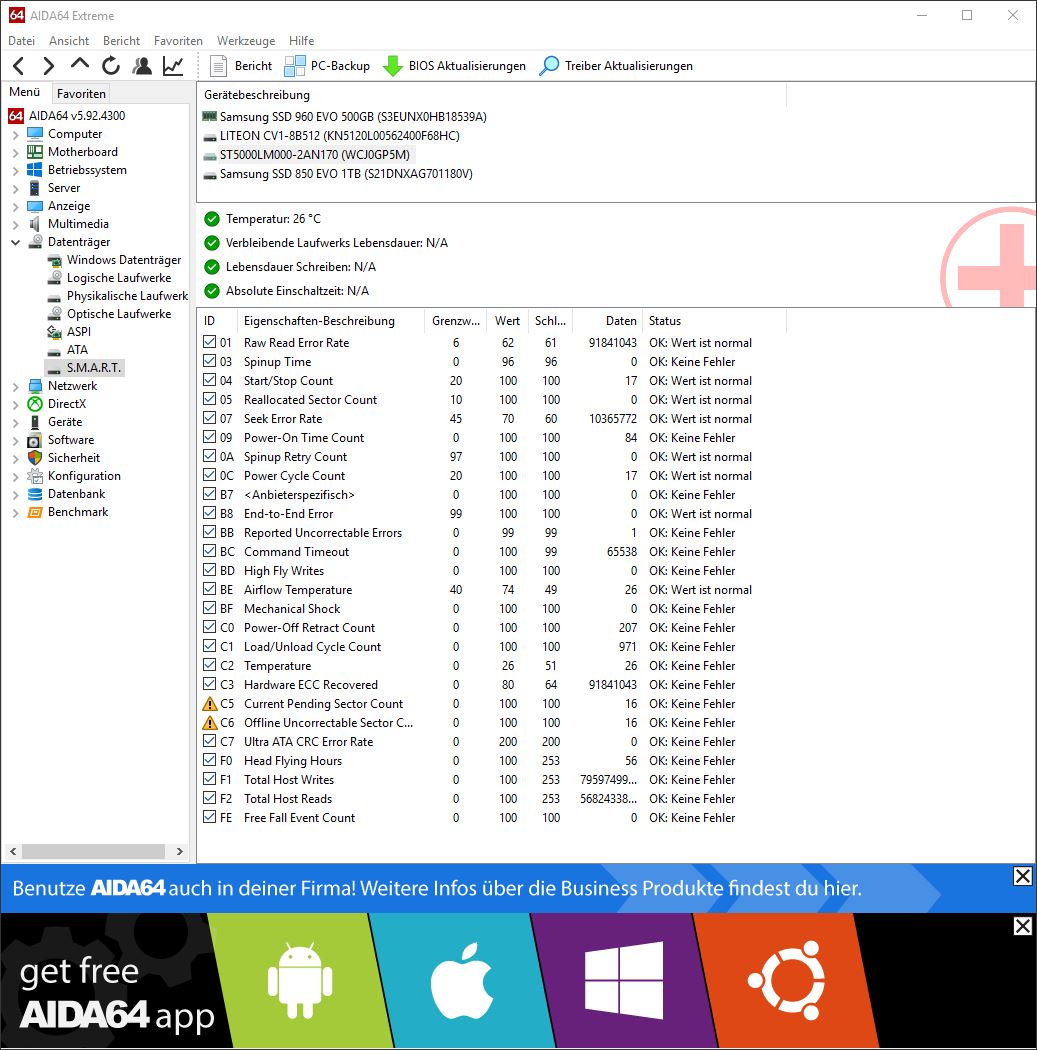
Task: Open the Werkzeuge menu
Action: coord(246,41)
